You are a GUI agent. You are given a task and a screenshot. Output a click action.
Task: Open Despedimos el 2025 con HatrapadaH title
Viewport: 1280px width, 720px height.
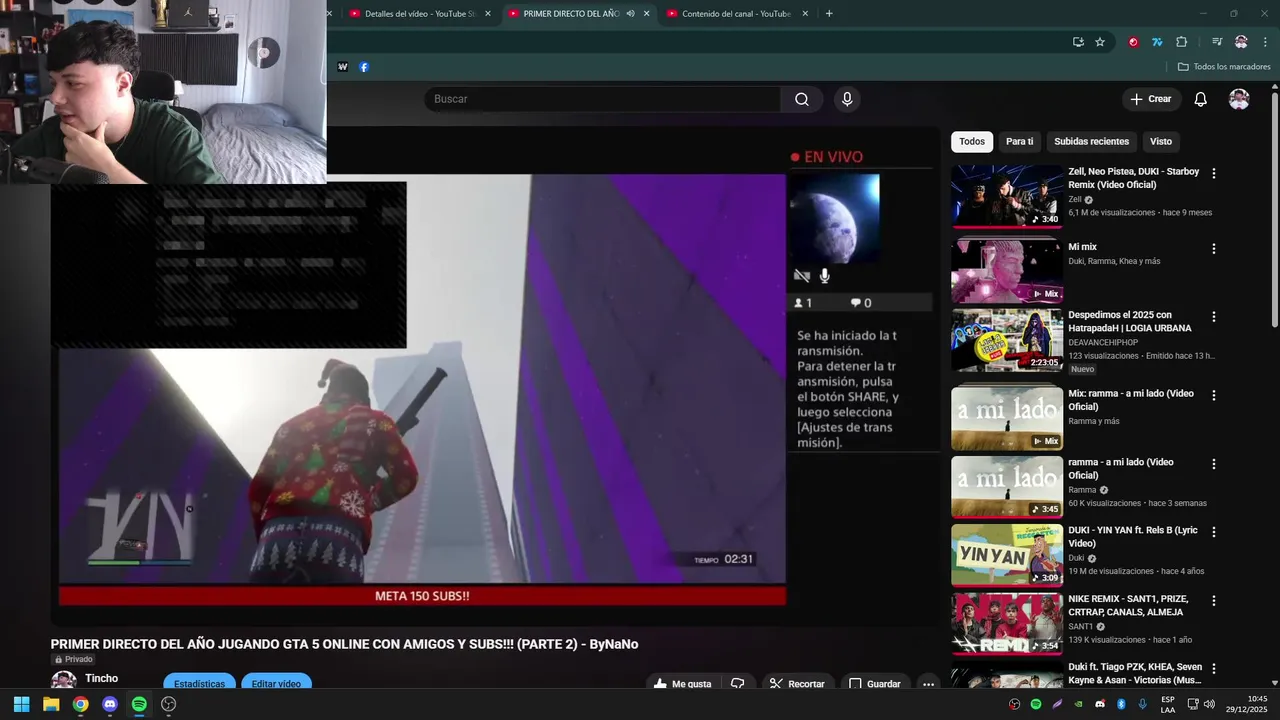pyautogui.click(x=1130, y=321)
